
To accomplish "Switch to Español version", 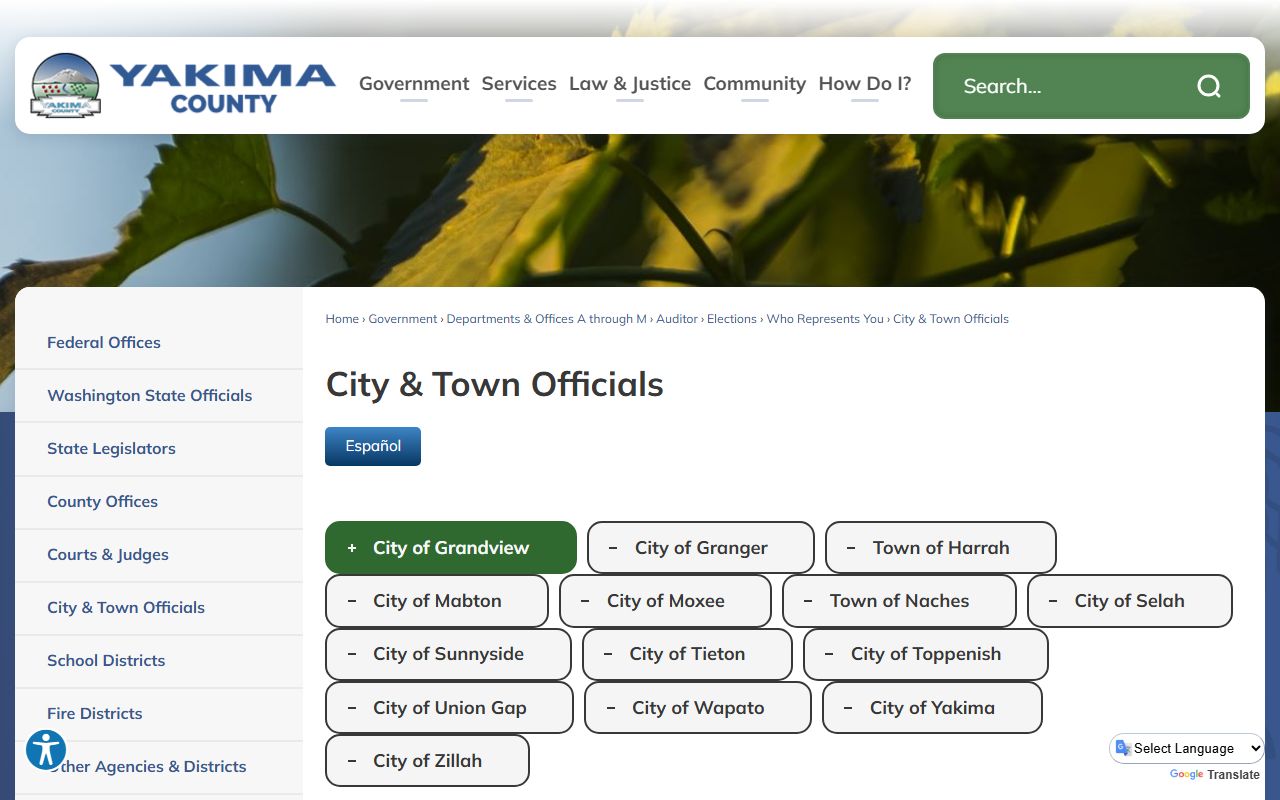I will 373,446.
